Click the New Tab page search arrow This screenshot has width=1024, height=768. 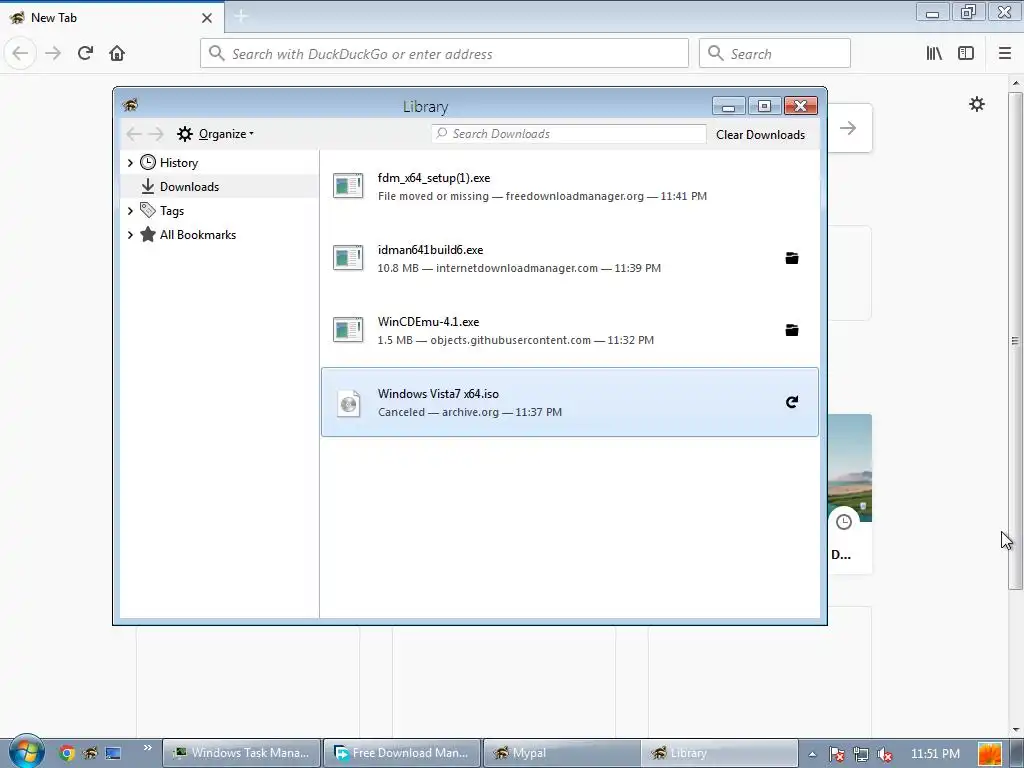coord(848,128)
